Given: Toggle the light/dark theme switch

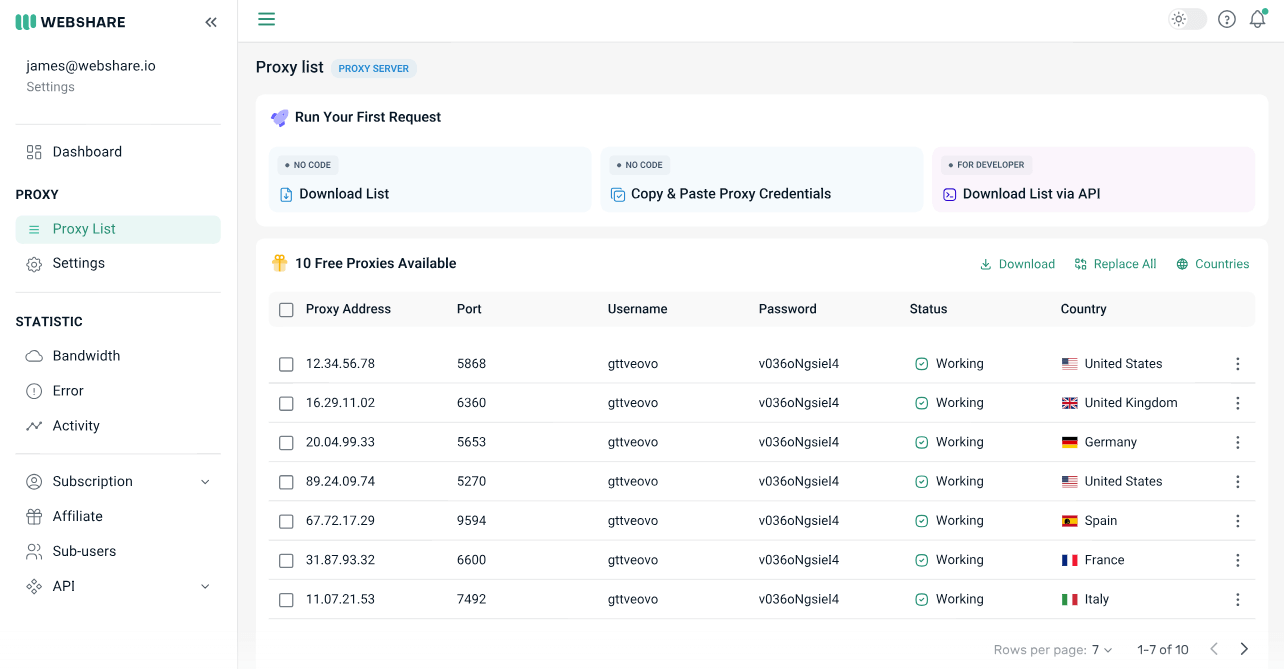Looking at the screenshot, I should pyautogui.click(x=1187, y=19).
